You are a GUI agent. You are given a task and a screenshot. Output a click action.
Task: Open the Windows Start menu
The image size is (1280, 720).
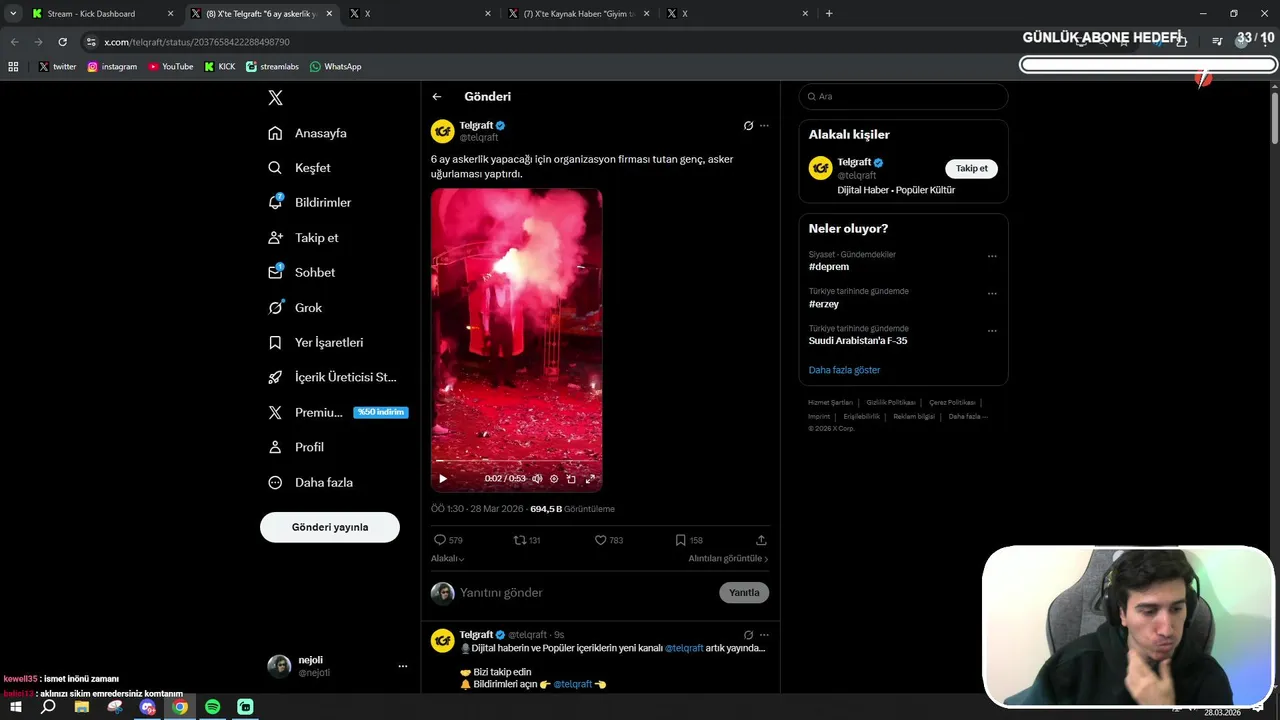click(x=16, y=707)
